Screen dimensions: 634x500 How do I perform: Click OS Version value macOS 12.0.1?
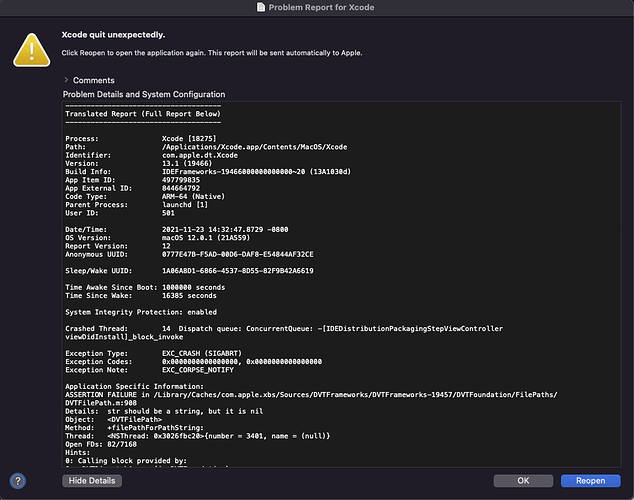[206, 238]
